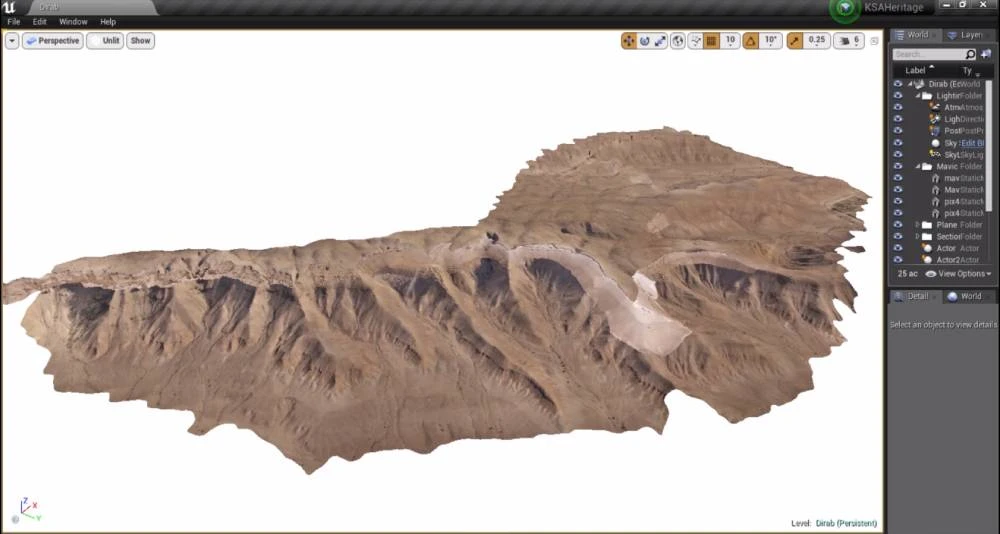Maximize viewport using the small square icon
The image size is (1000, 534).
click(874, 41)
